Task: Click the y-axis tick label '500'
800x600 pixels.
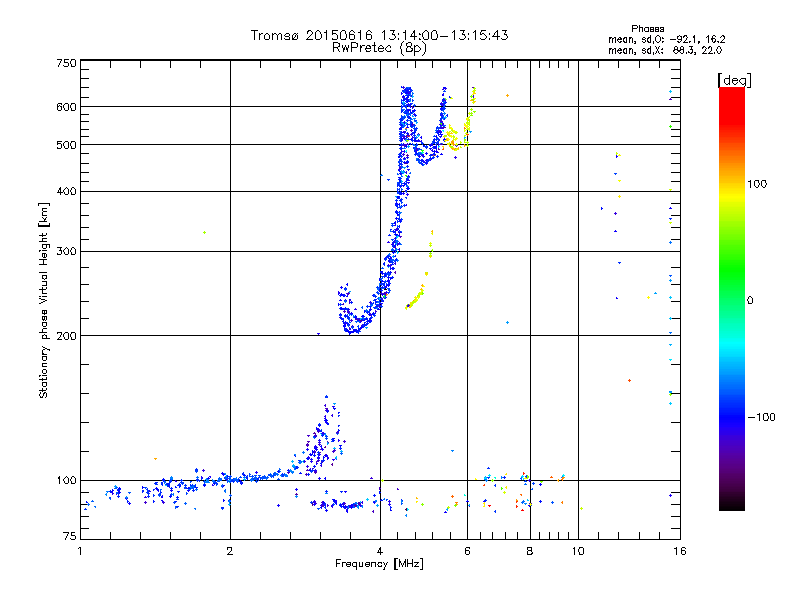Action: (x=66, y=145)
